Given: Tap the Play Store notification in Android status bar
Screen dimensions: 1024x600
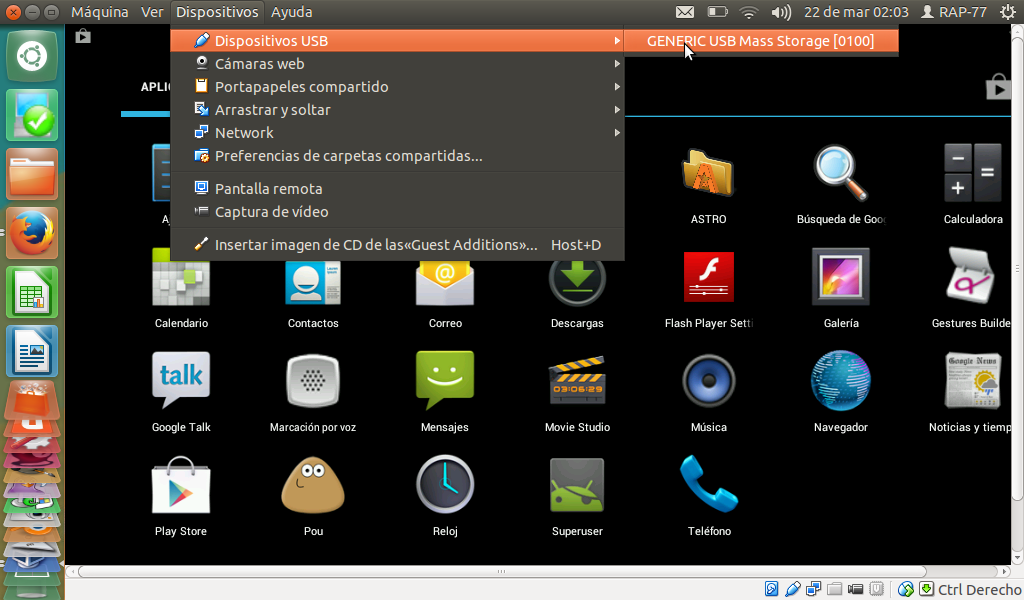Looking at the screenshot, I should coord(83,36).
